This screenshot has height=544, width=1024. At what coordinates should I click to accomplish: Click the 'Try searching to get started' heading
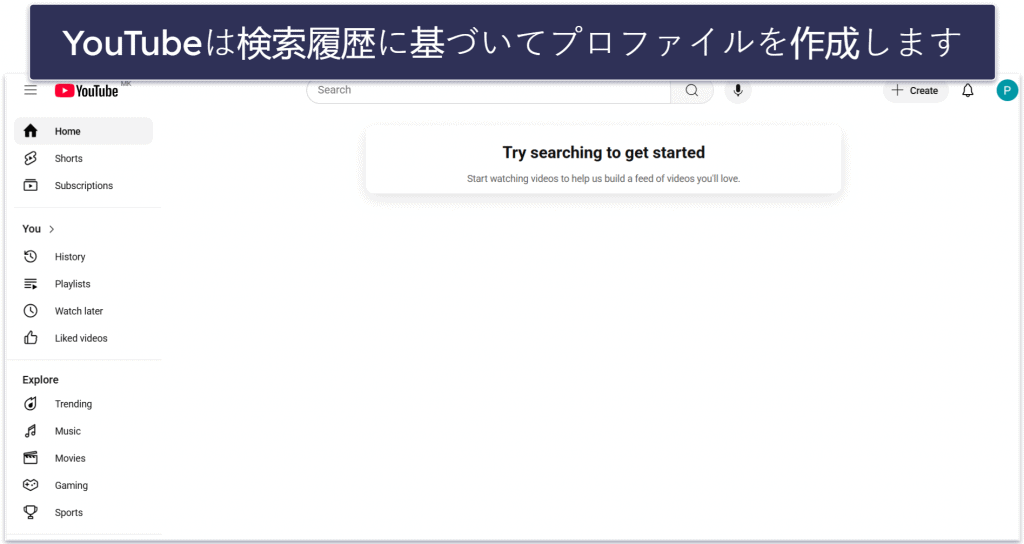pyautogui.click(x=603, y=152)
